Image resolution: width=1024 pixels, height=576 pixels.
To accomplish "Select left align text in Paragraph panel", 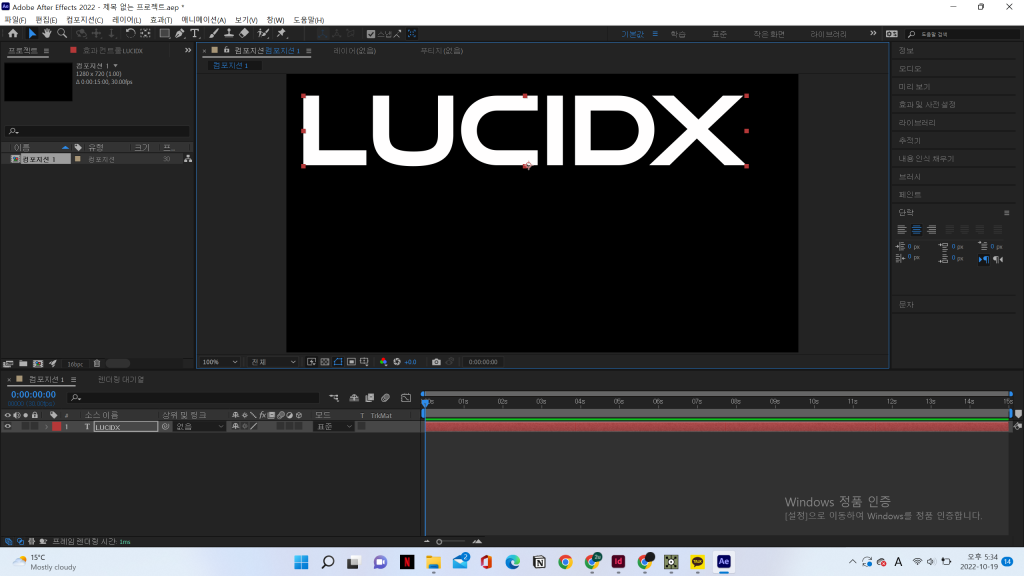I will pyautogui.click(x=901, y=229).
